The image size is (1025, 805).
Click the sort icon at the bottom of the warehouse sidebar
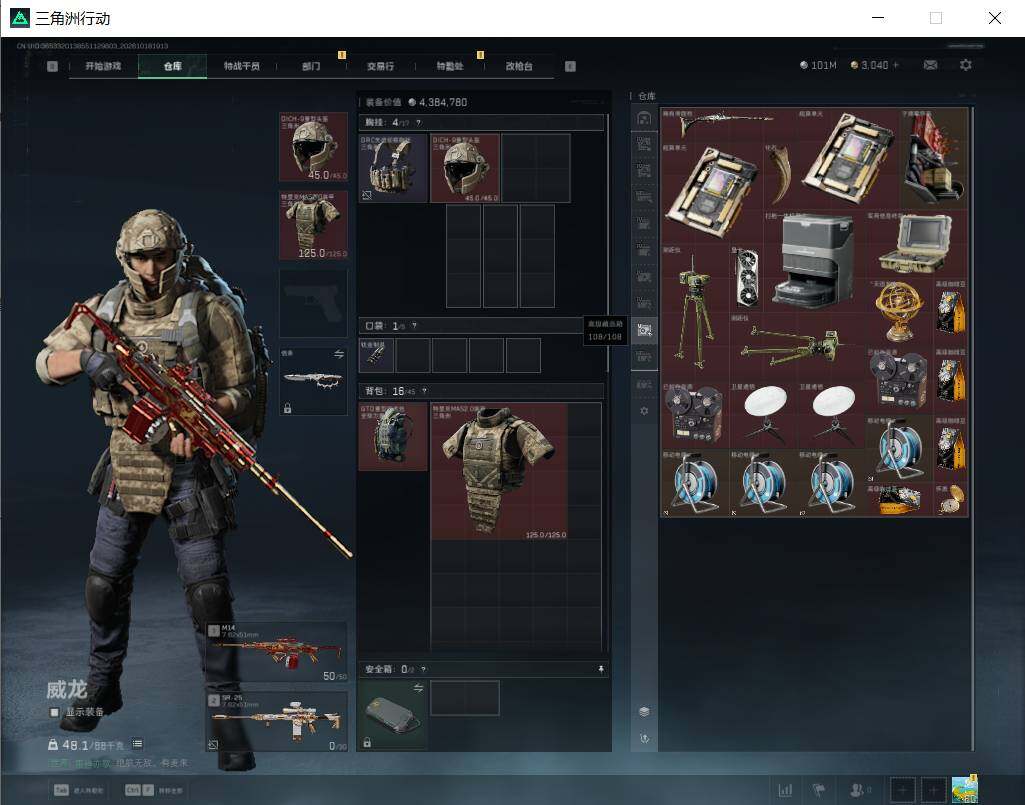pyautogui.click(x=644, y=738)
